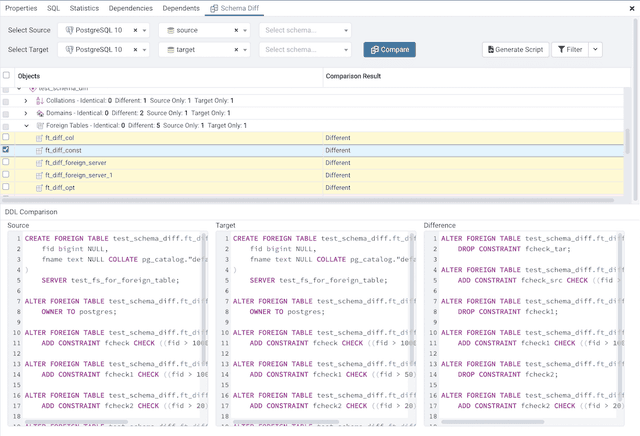
Task: Click the ft_diff_foreign_server table icon
Action: point(39,163)
